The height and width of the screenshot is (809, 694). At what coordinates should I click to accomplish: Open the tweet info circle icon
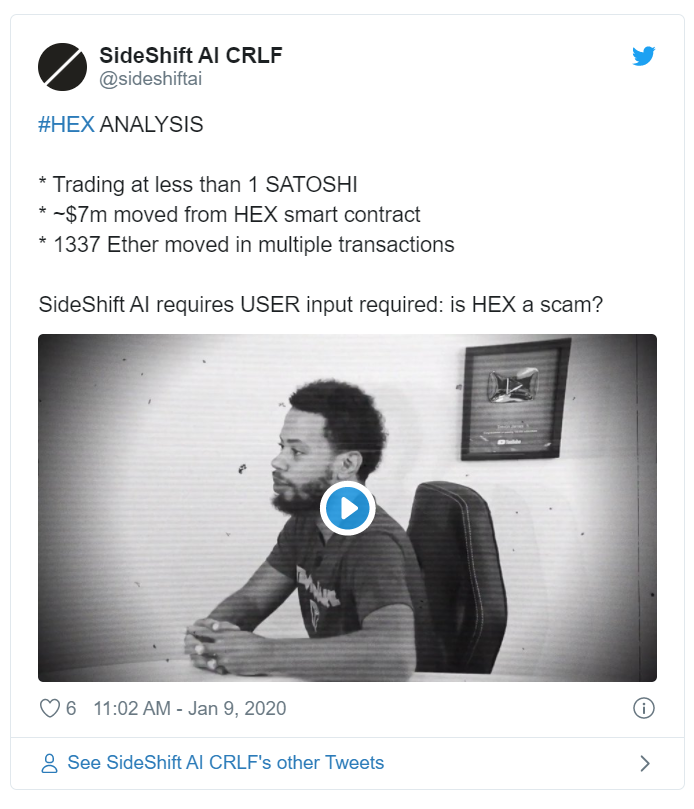tap(643, 708)
